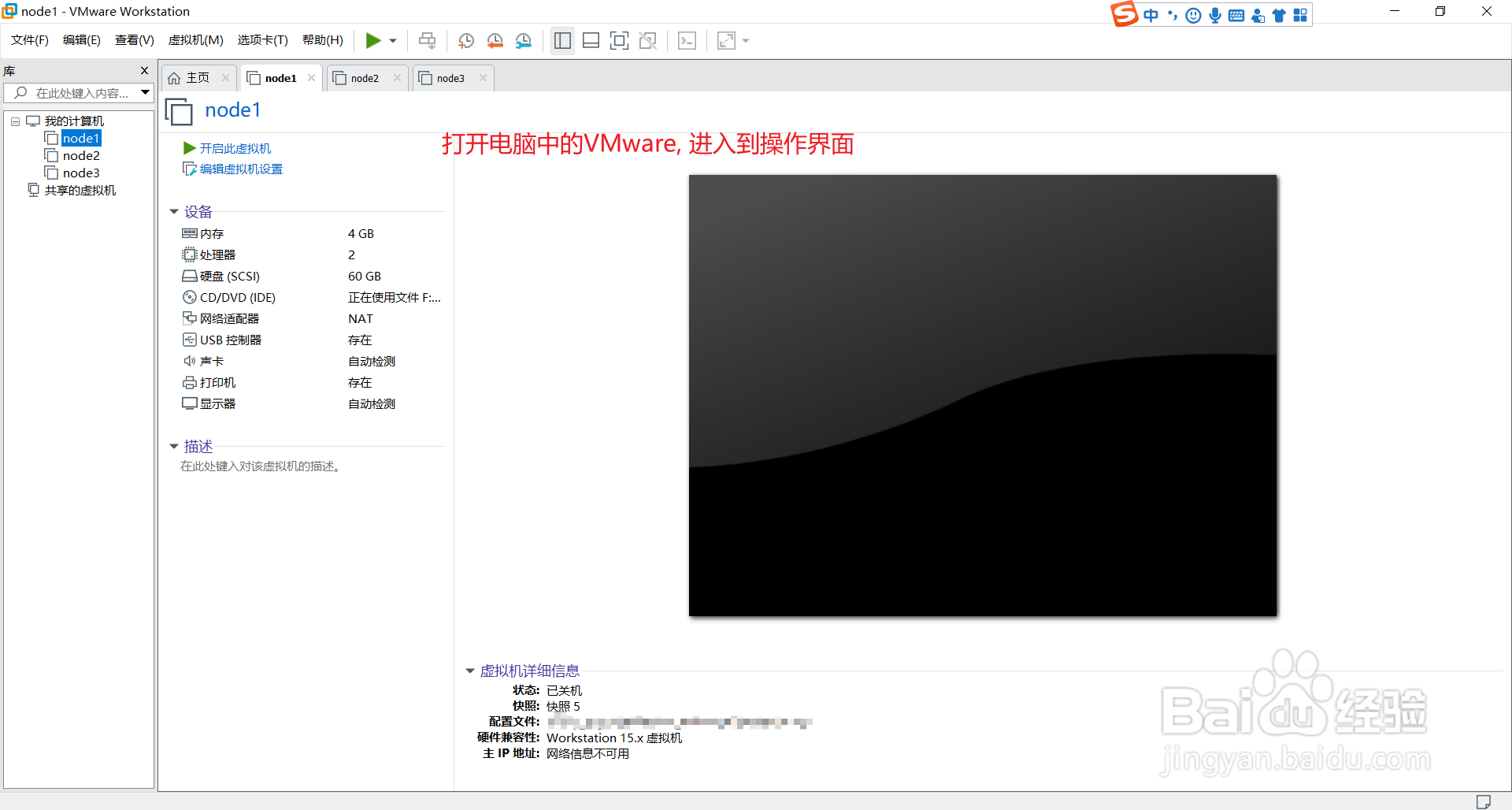Open 编辑虚拟机设置 settings
The width and height of the screenshot is (1512, 810).
point(239,169)
